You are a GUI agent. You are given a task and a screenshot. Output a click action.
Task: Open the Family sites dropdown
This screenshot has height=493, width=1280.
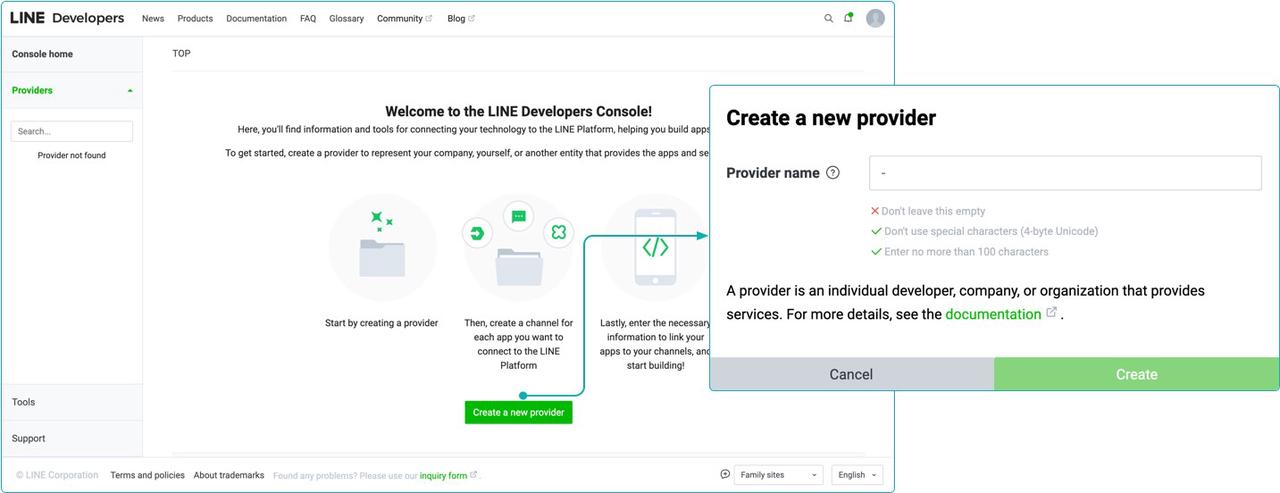778,475
